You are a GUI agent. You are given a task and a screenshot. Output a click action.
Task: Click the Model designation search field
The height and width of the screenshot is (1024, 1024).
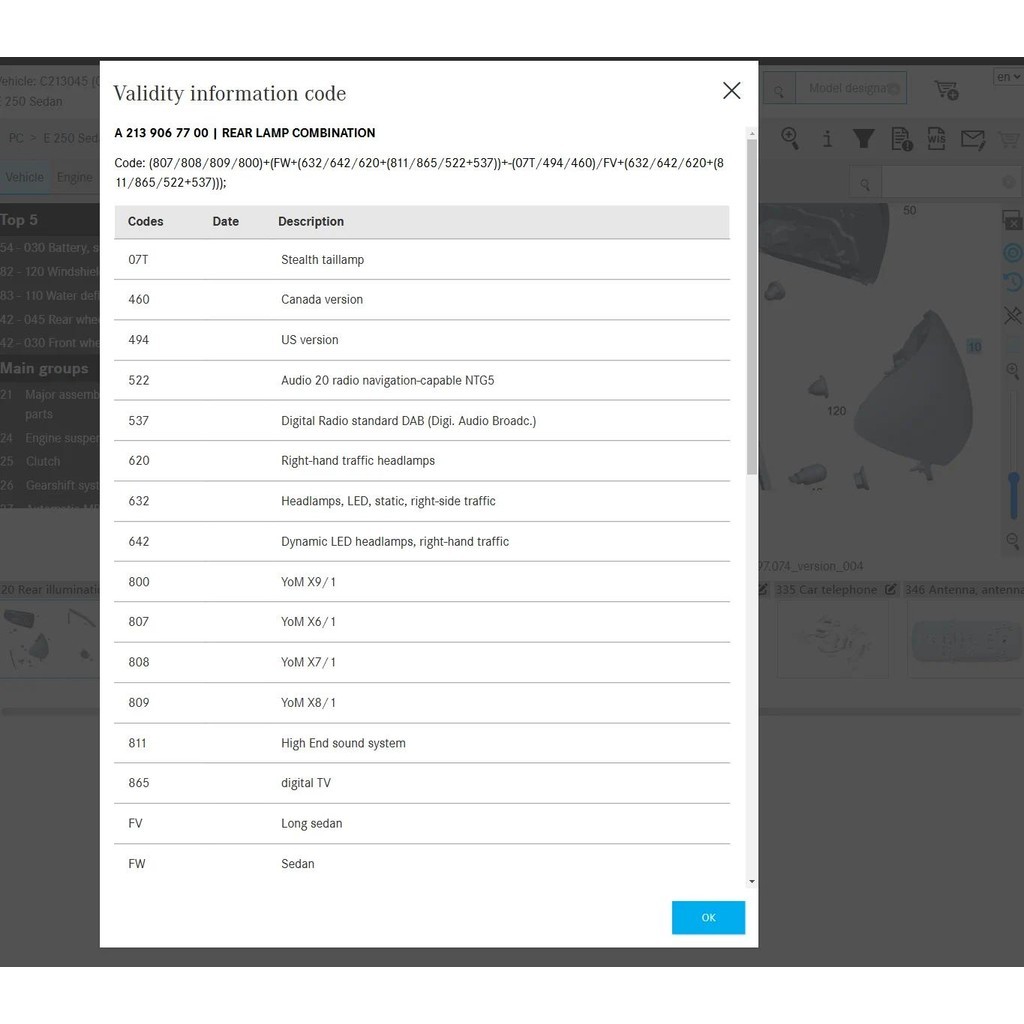coord(851,88)
